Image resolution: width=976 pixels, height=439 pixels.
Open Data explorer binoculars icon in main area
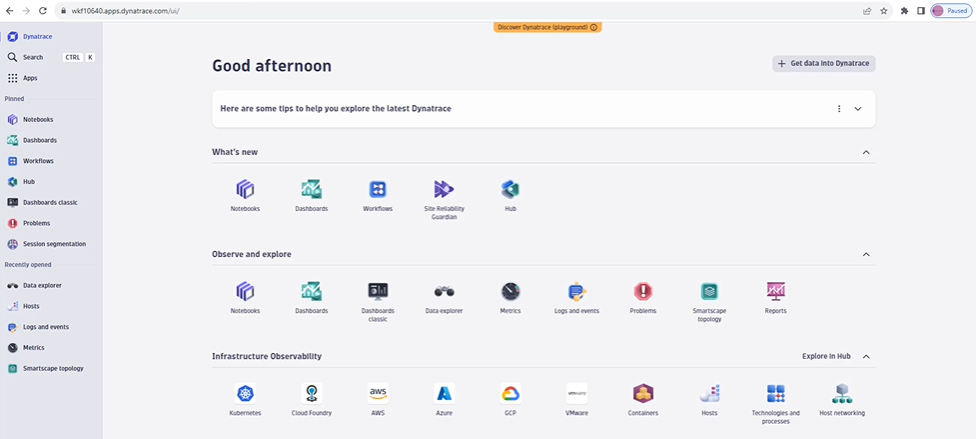click(x=444, y=291)
